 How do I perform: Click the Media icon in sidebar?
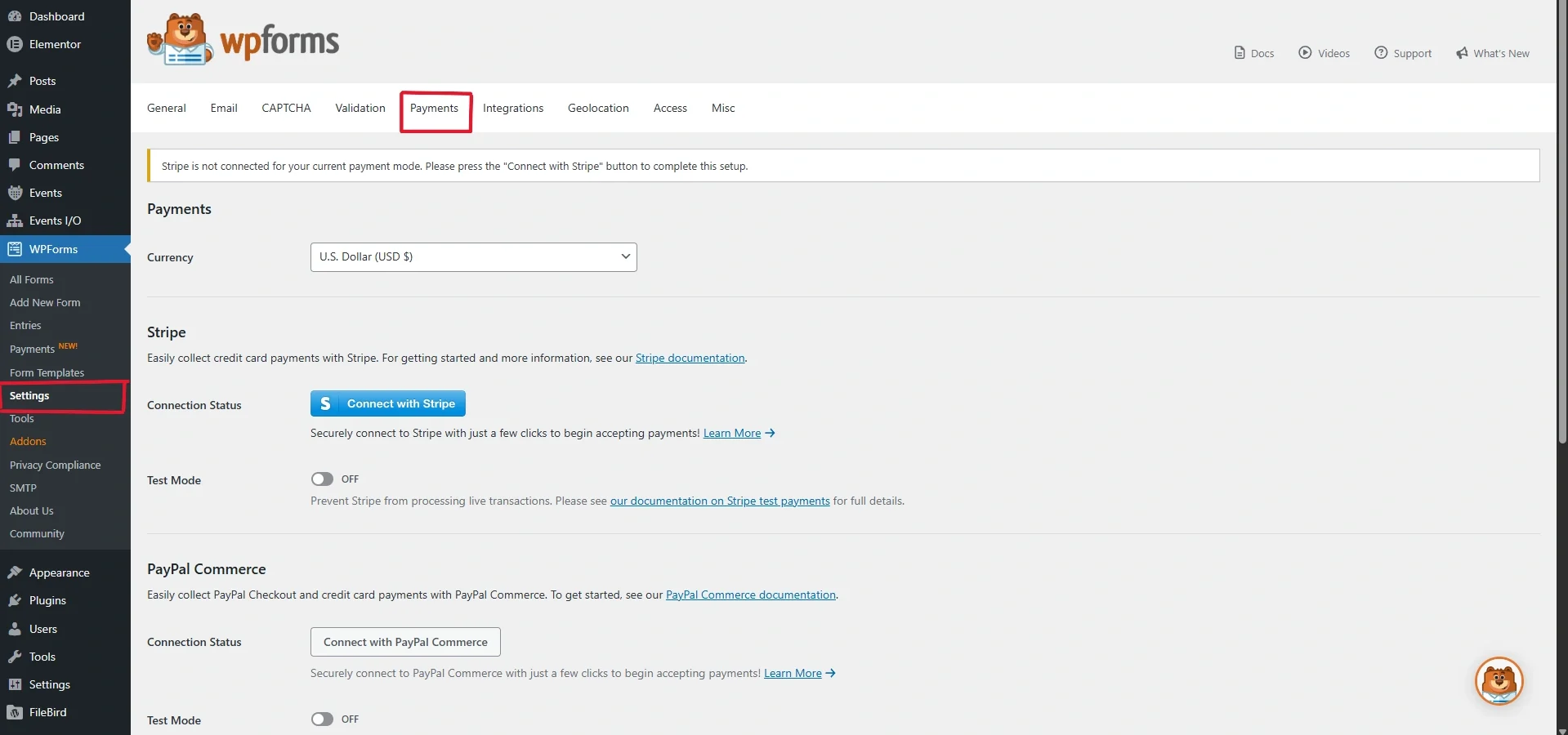[15, 109]
